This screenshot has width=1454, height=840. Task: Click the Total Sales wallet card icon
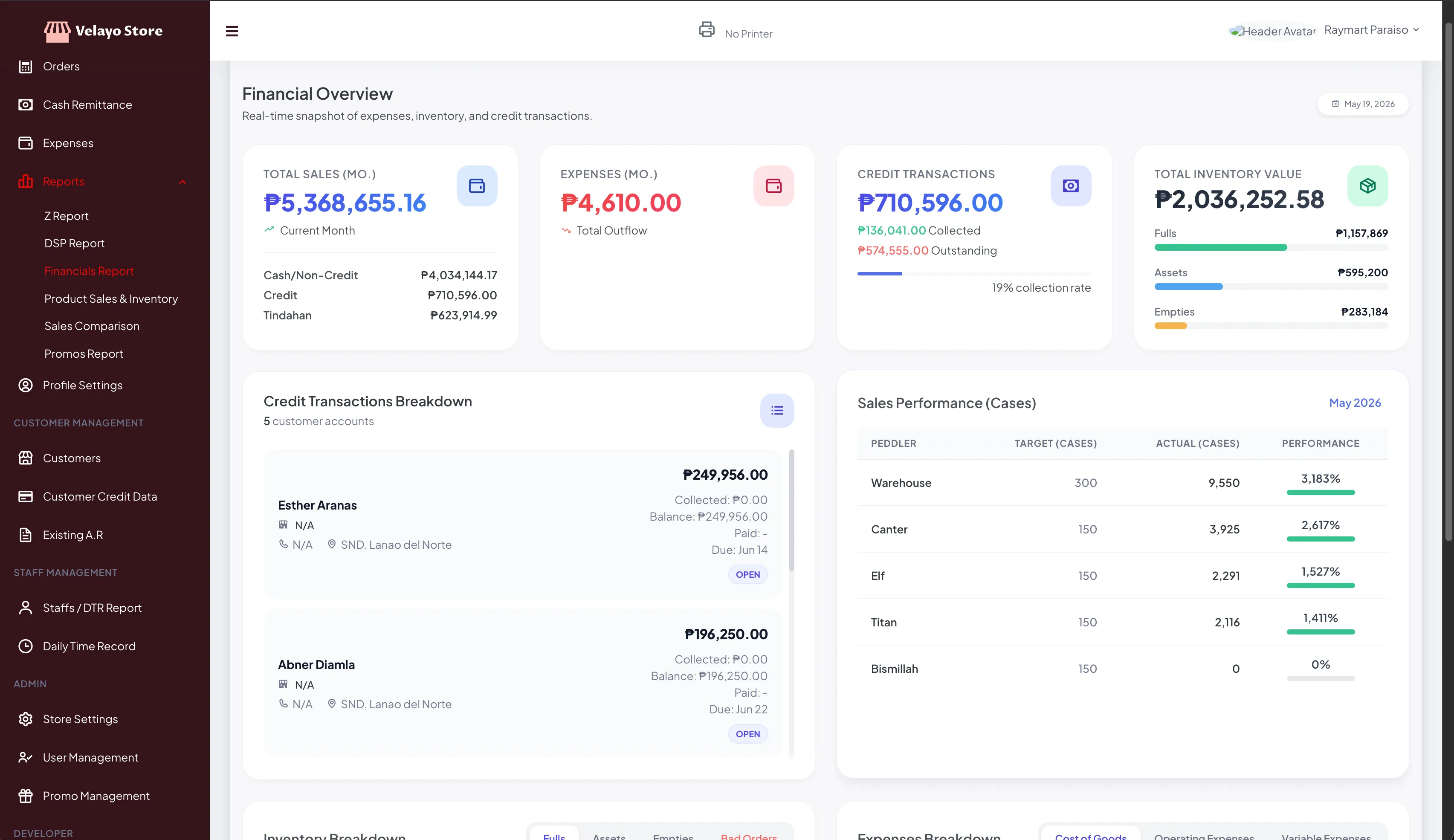pos(477,186)
